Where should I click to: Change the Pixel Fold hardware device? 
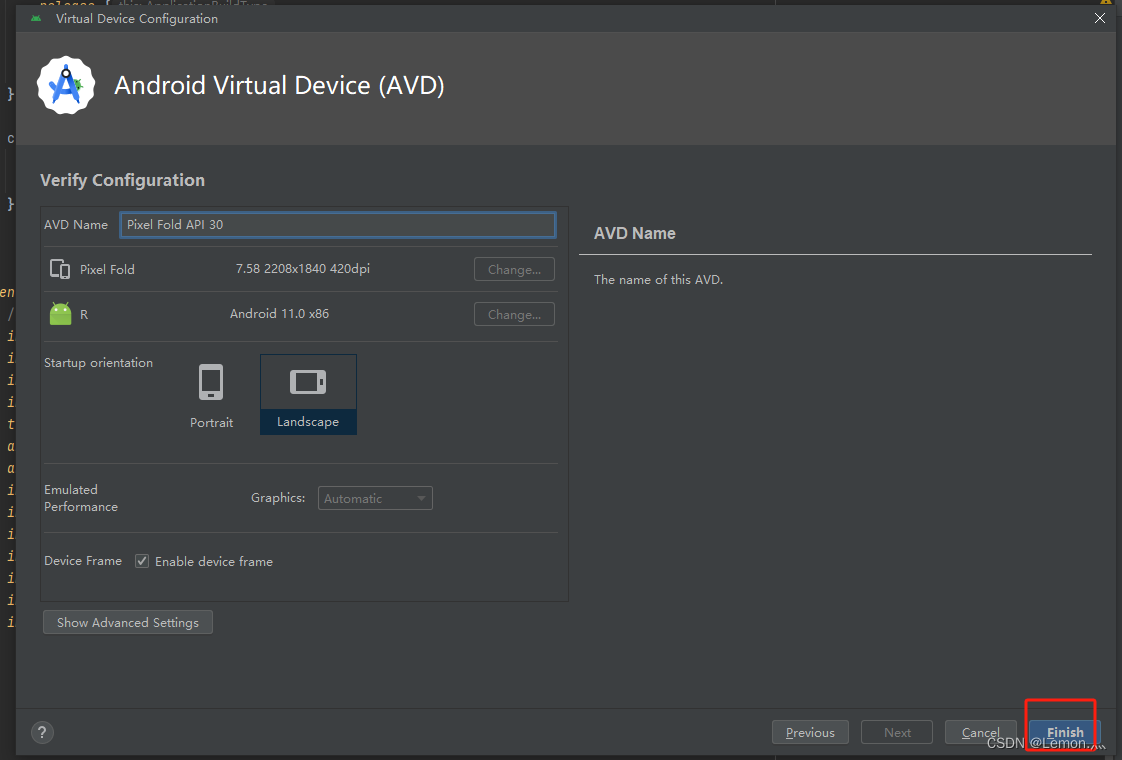(514, 269)
